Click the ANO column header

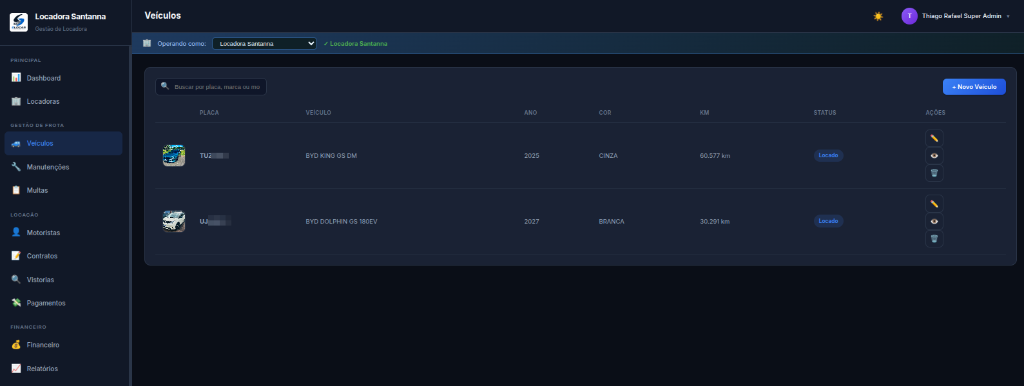click(530, 112)
